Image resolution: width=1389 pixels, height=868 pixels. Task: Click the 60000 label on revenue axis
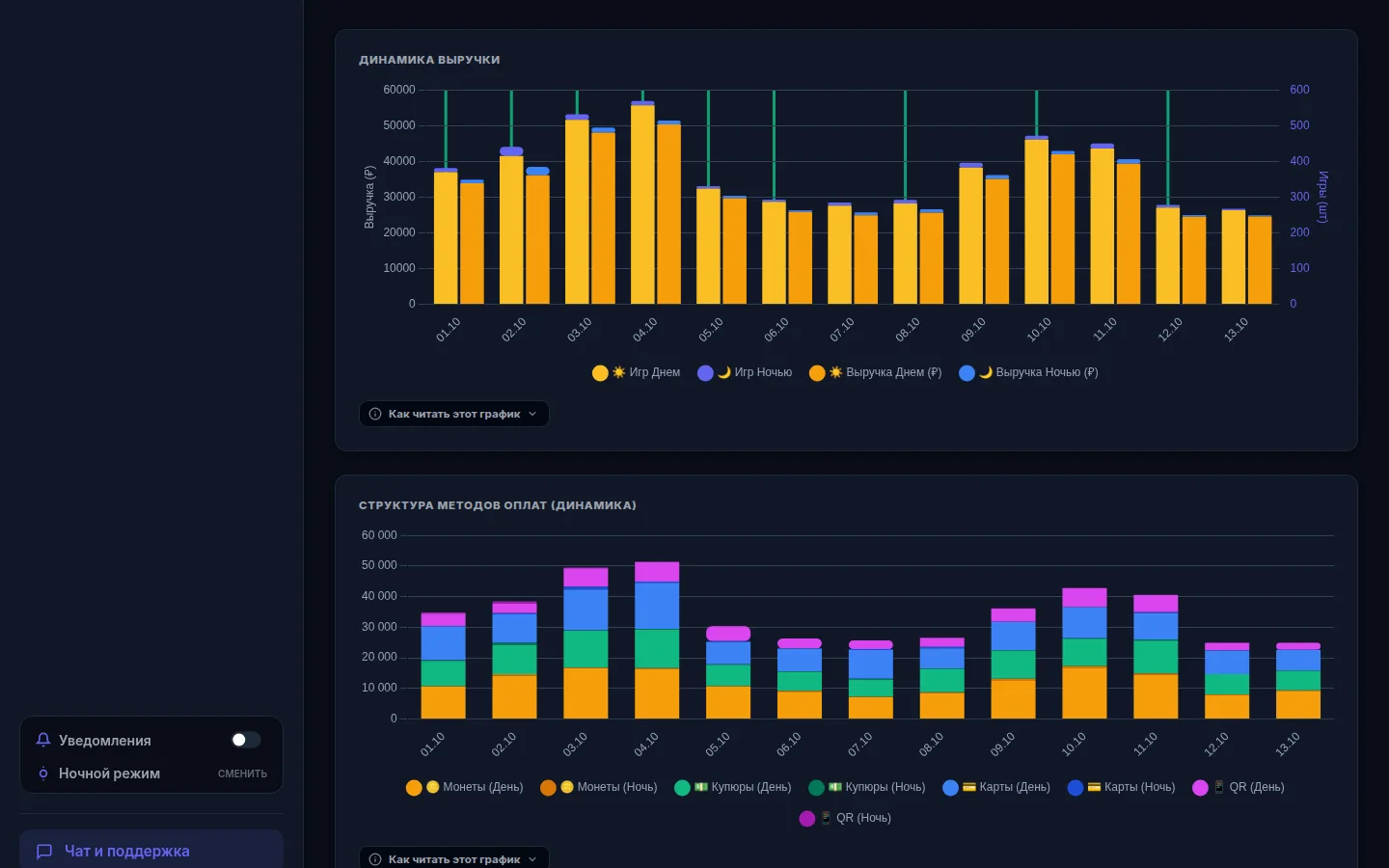coord(399,90)
